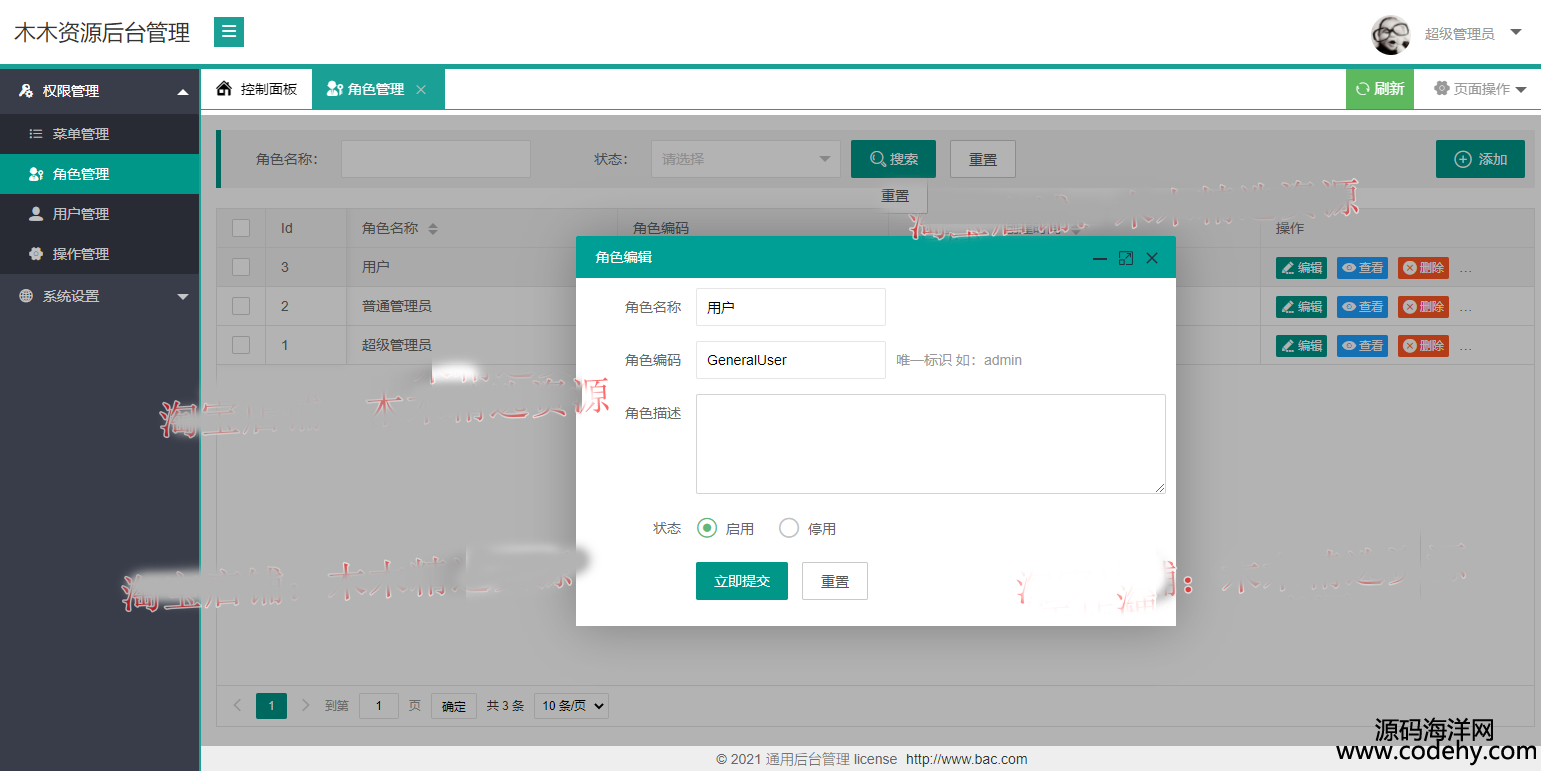Viewport: 1541px width, 771px height.
Task: Open the 超级管理员 account dropdown arrow
Action: [x=1516, y=33]
